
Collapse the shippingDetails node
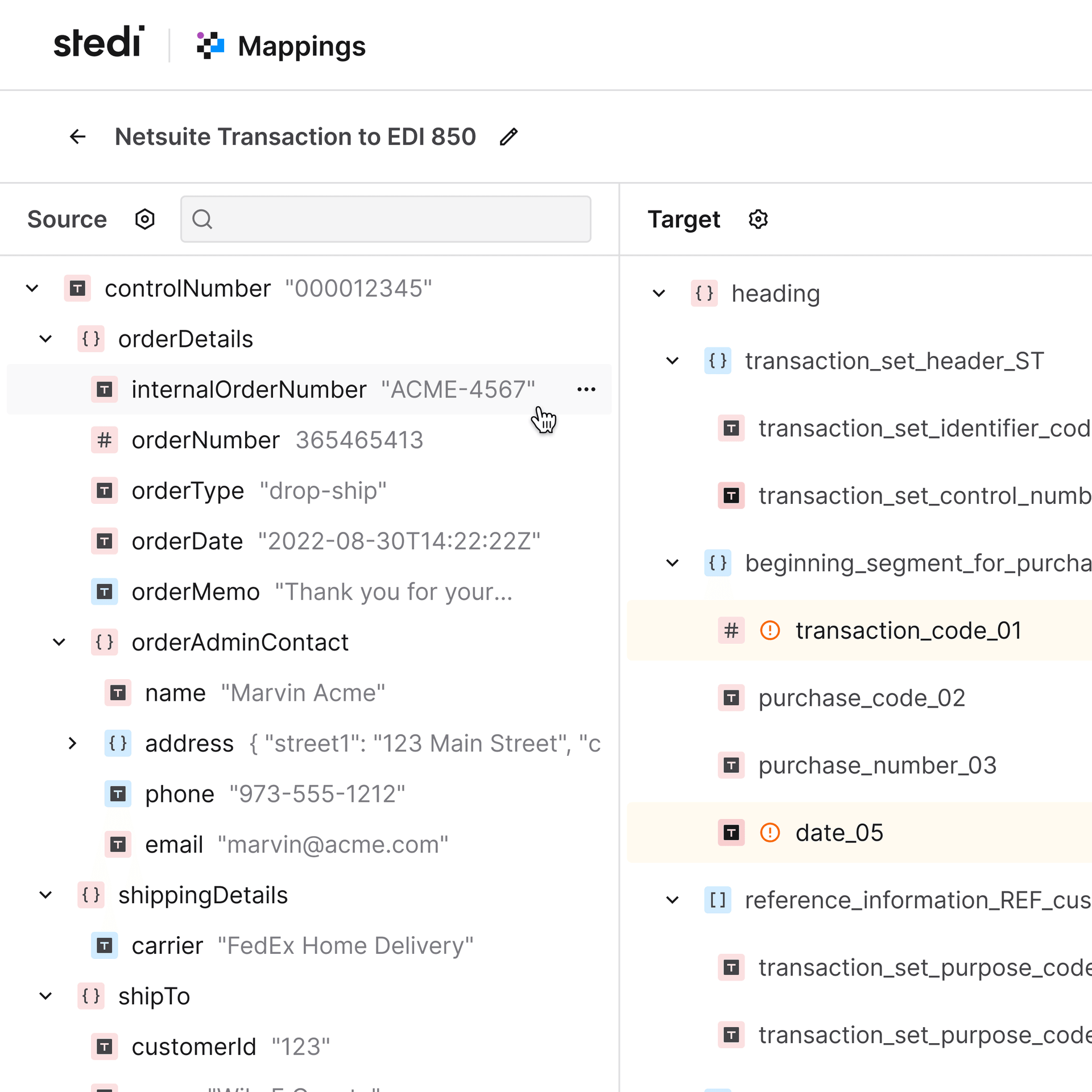[45, 895]
